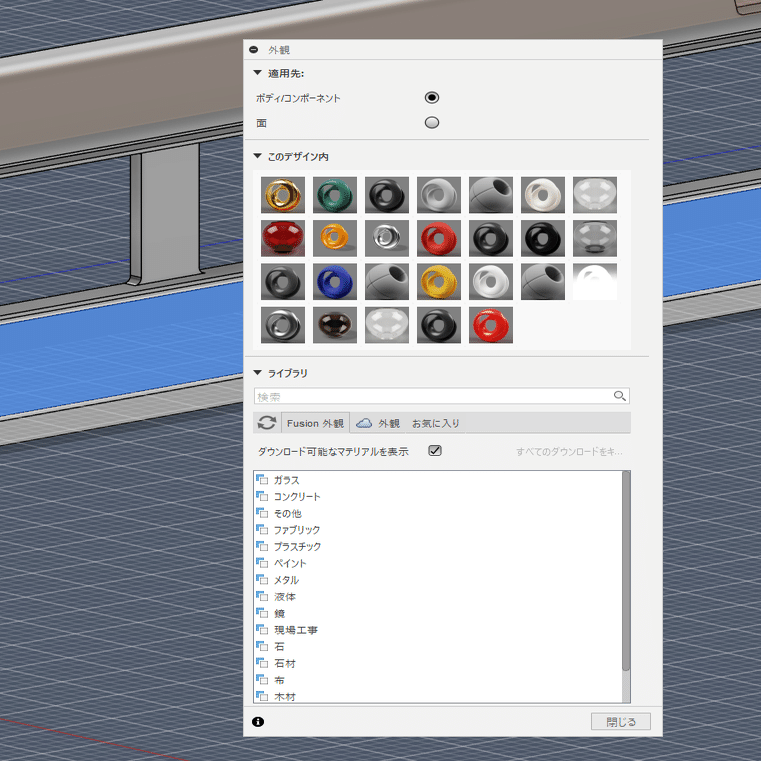
Task: Uncheck ダウンロード可能なマテリアルを表示 checkbox
Action: point(434,450)
